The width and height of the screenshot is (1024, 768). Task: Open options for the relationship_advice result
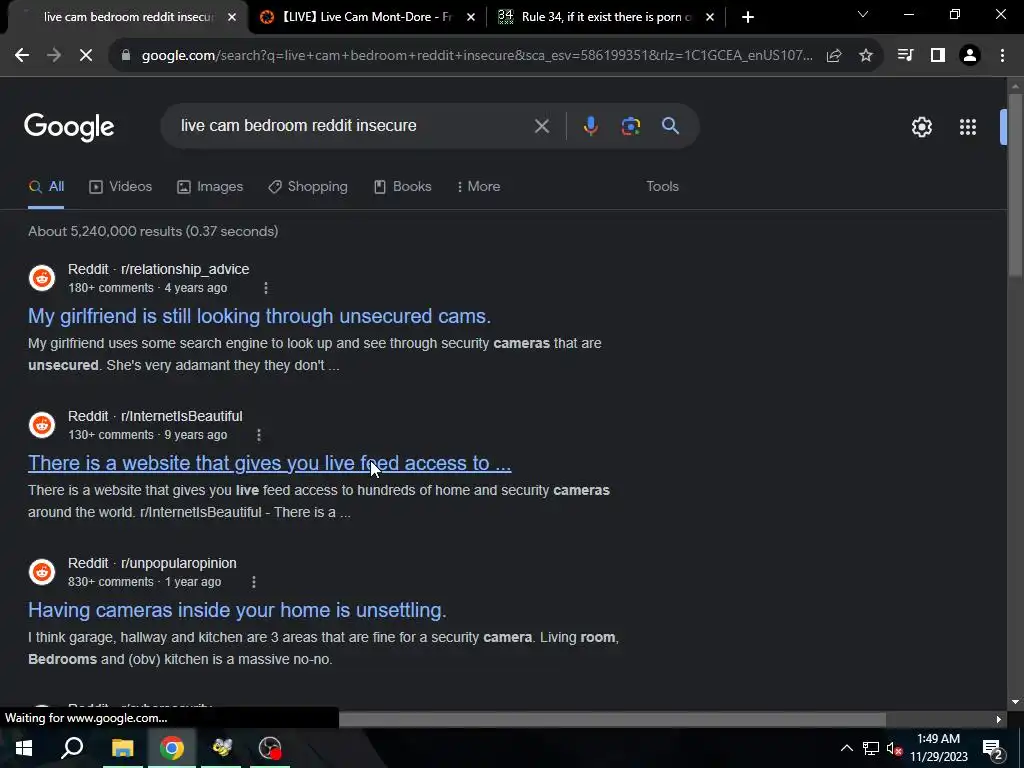click(x=265, y=288)
